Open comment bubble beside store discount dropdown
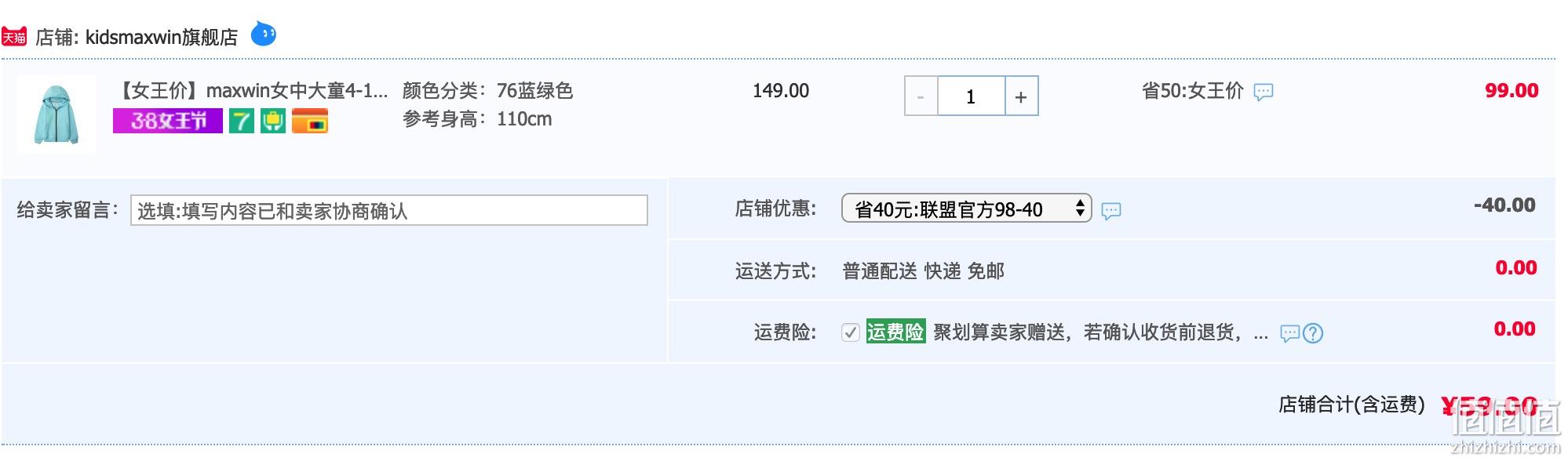This screenshot has height=461, width=1568. click(x=1111, y=211)
